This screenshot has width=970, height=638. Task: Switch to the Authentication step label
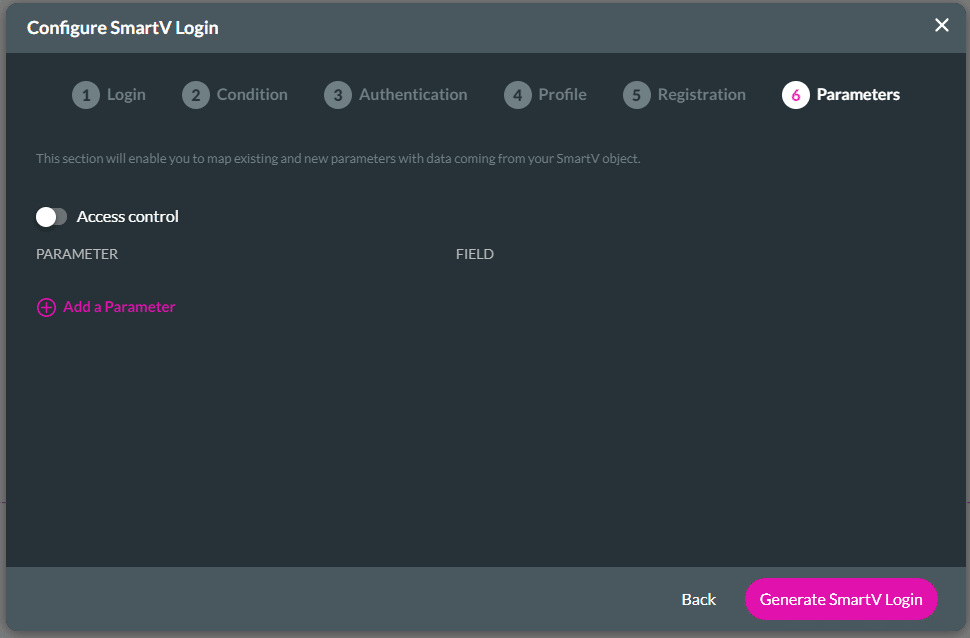point(413,95)
